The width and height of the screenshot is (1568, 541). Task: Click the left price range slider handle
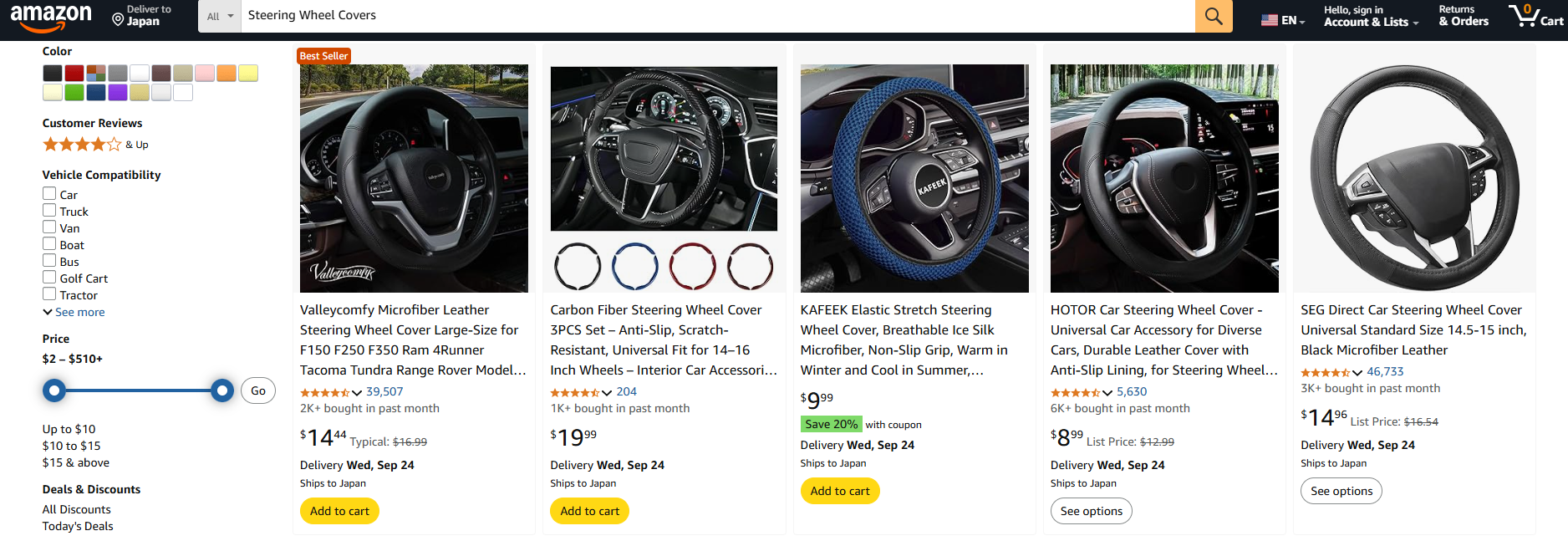point(53,390)
